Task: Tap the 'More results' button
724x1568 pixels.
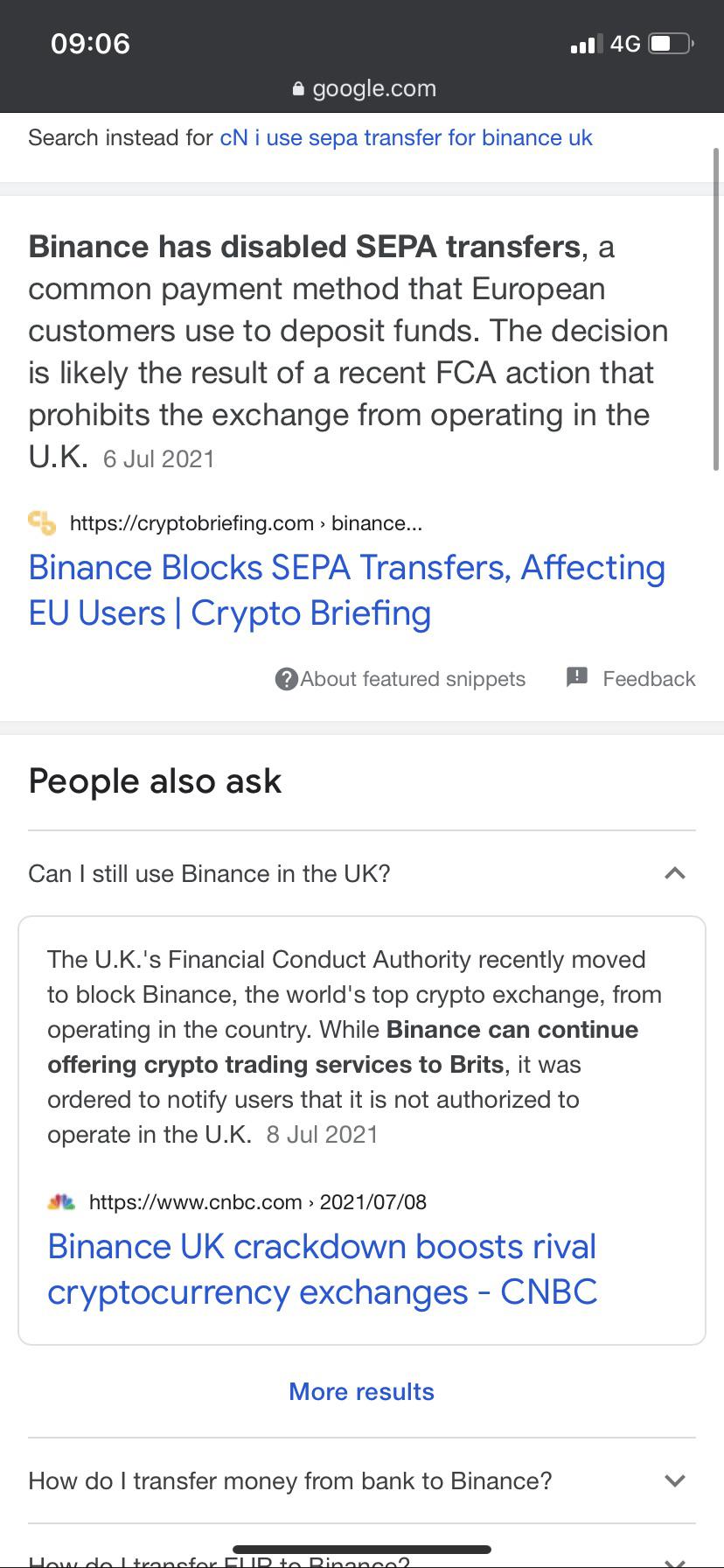Action: coord(361,1391)
